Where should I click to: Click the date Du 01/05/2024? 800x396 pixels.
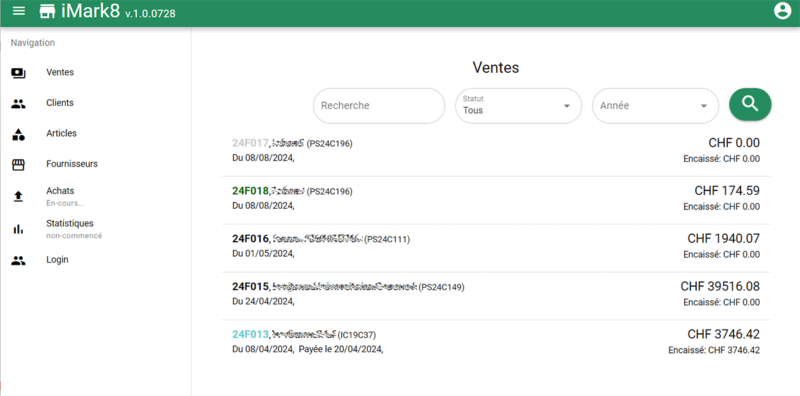[x=263, y=254]
